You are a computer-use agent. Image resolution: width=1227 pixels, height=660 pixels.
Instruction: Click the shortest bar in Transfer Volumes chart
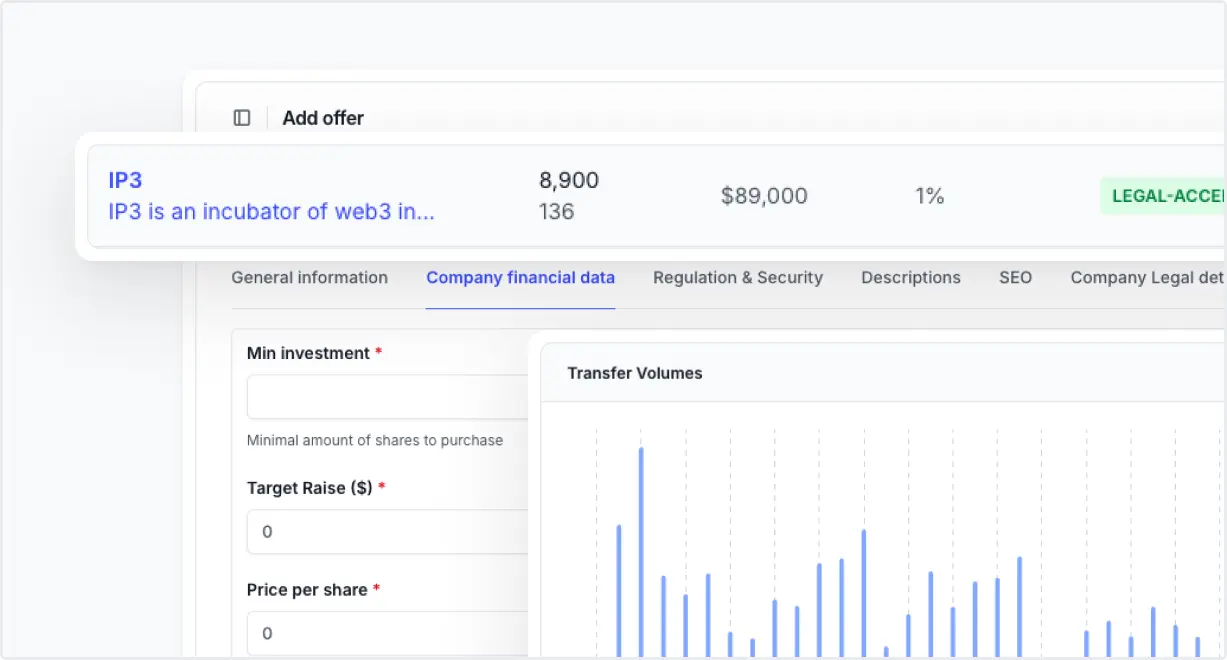tap(886, 652)
